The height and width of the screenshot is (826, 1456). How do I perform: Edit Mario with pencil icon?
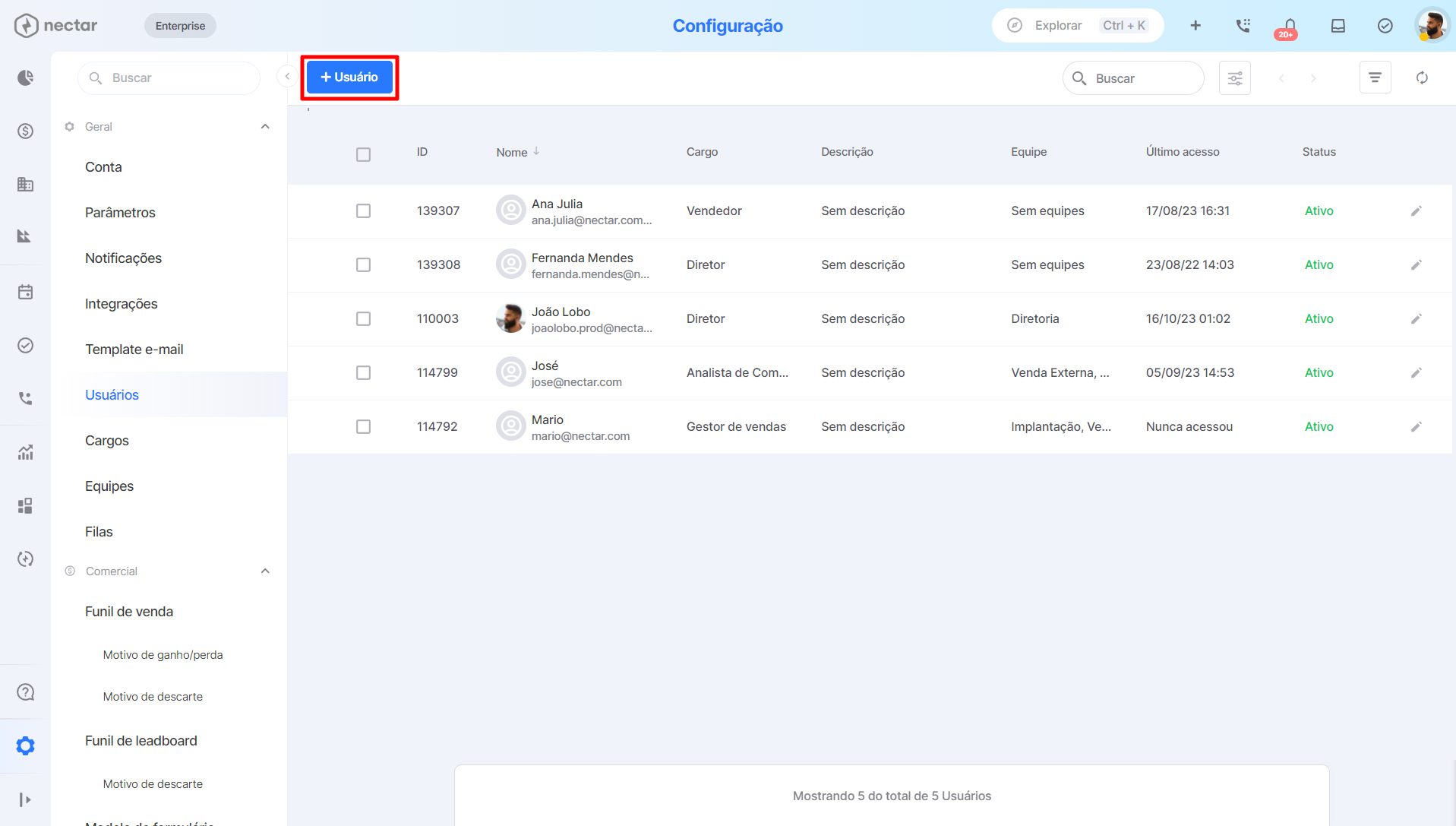pyautogui.click(x=1417, y=426)
